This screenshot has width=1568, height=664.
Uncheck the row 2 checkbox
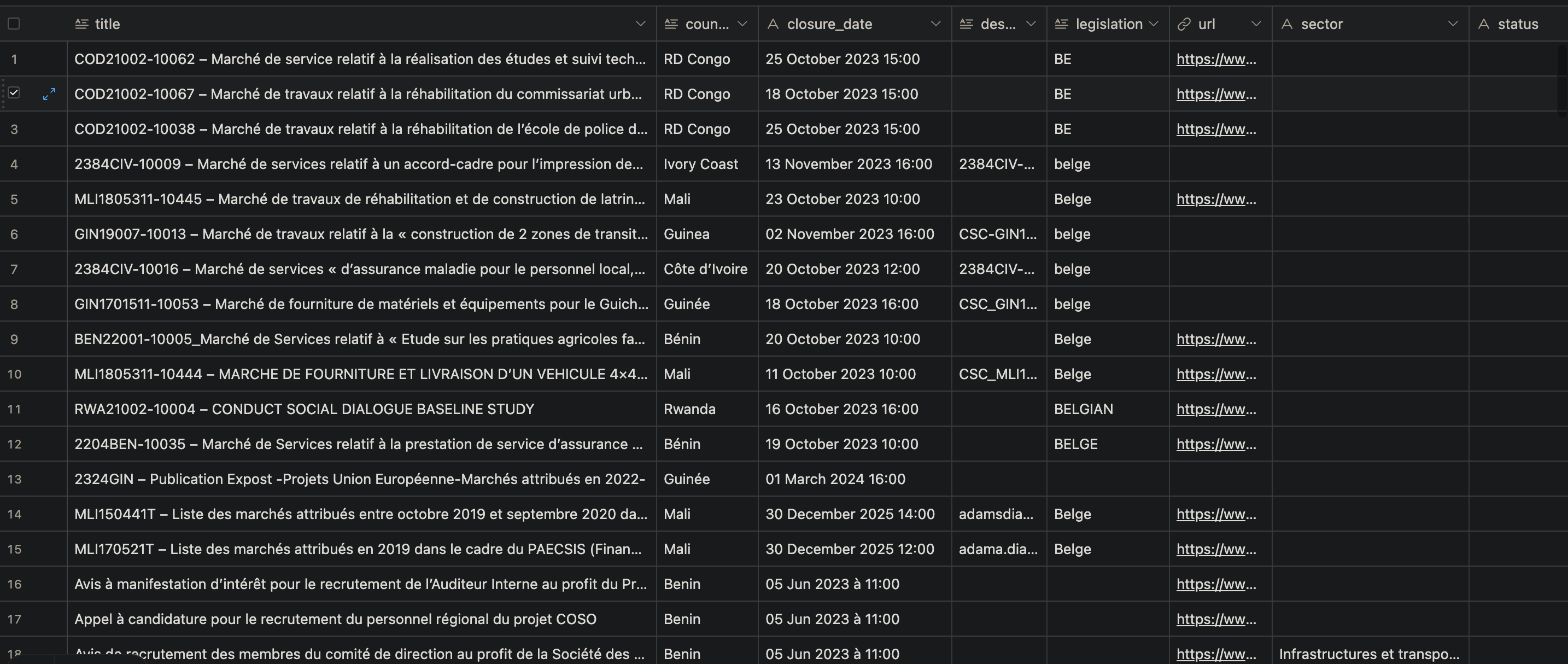tap(14, 92)
